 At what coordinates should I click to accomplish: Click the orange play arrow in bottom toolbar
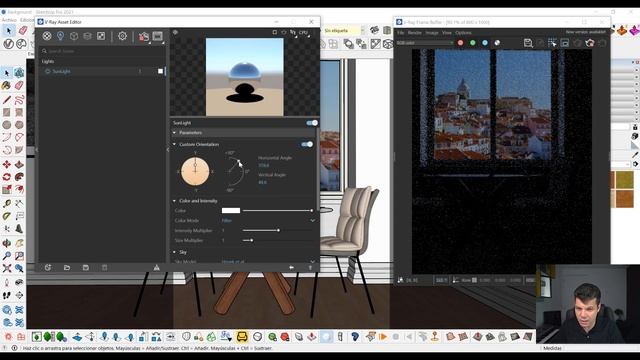(x=383, y=337)
